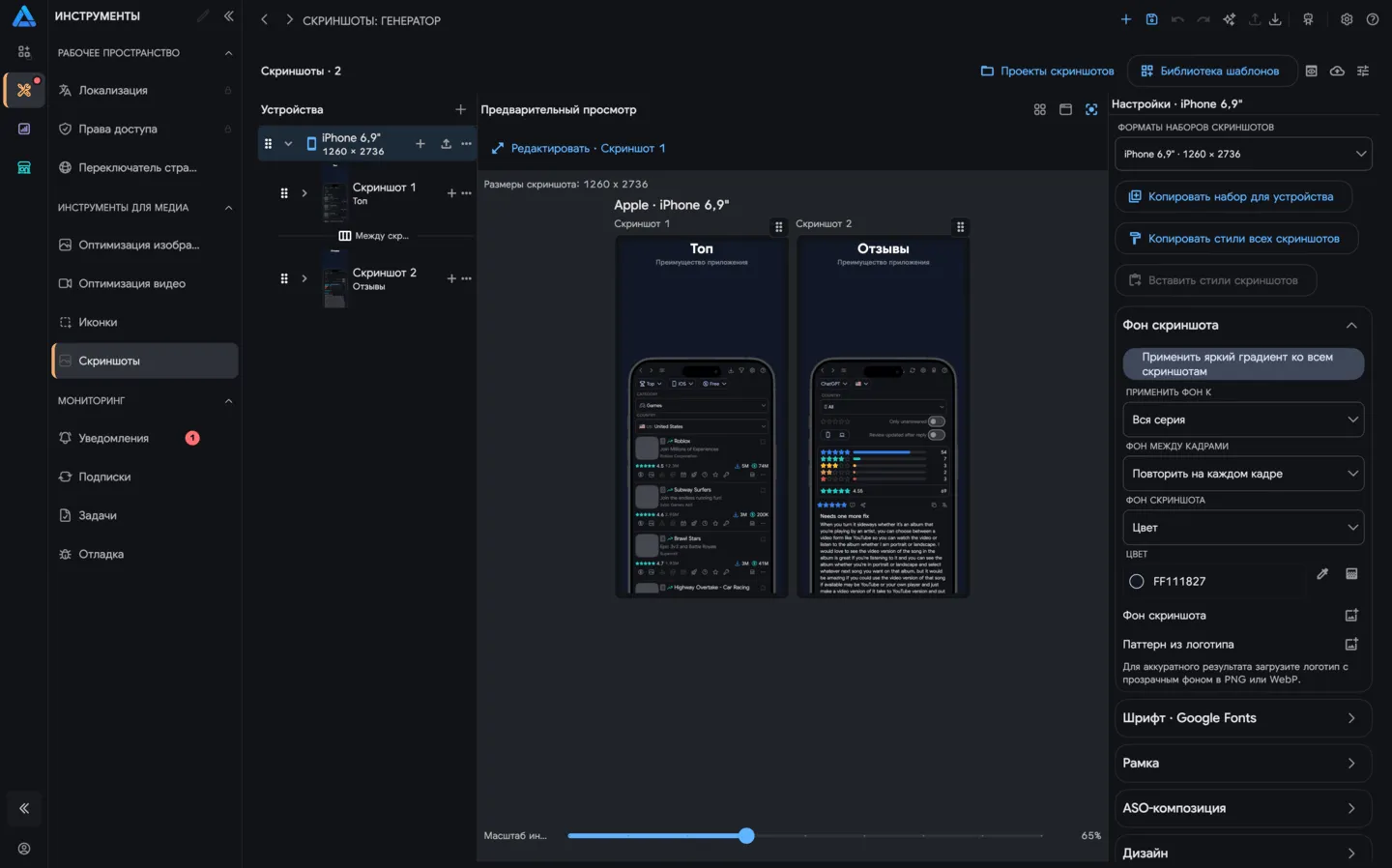Click the preview eye icon next to template library
The width and height of the screenshot is (1392, 868).
(x=1312, y=71)
